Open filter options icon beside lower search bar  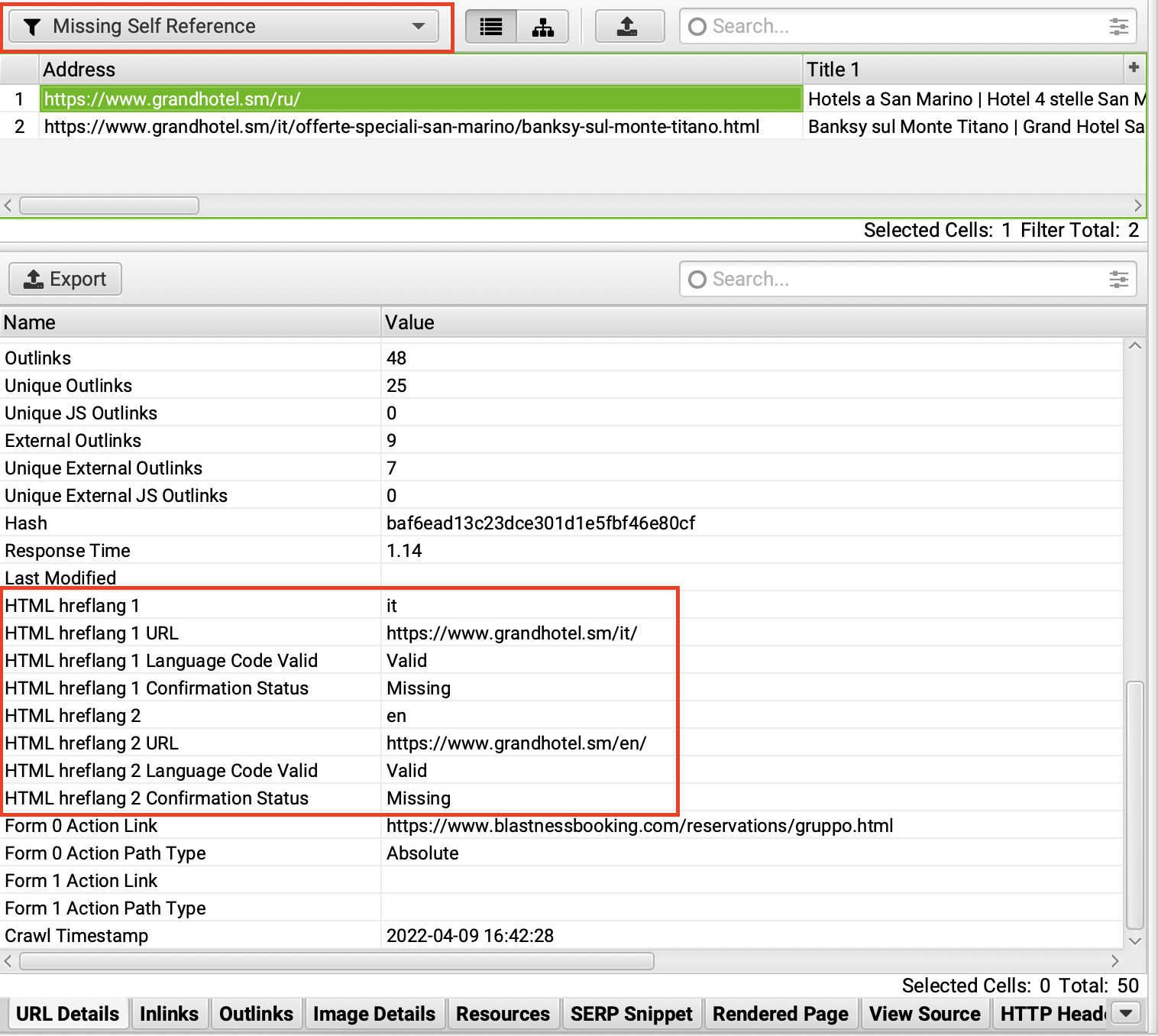tap(1118, 280)
